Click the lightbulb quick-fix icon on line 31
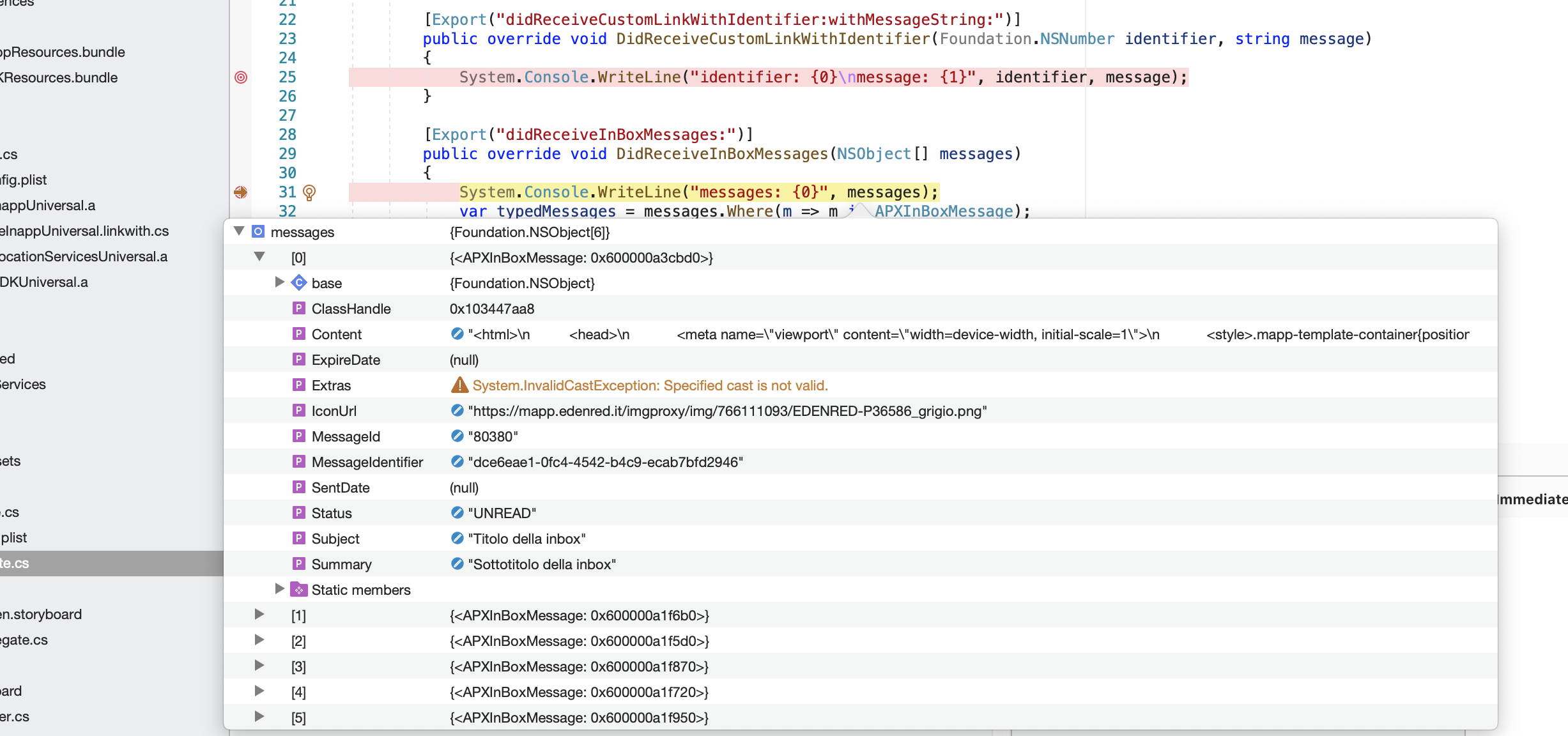 [309, 192]
